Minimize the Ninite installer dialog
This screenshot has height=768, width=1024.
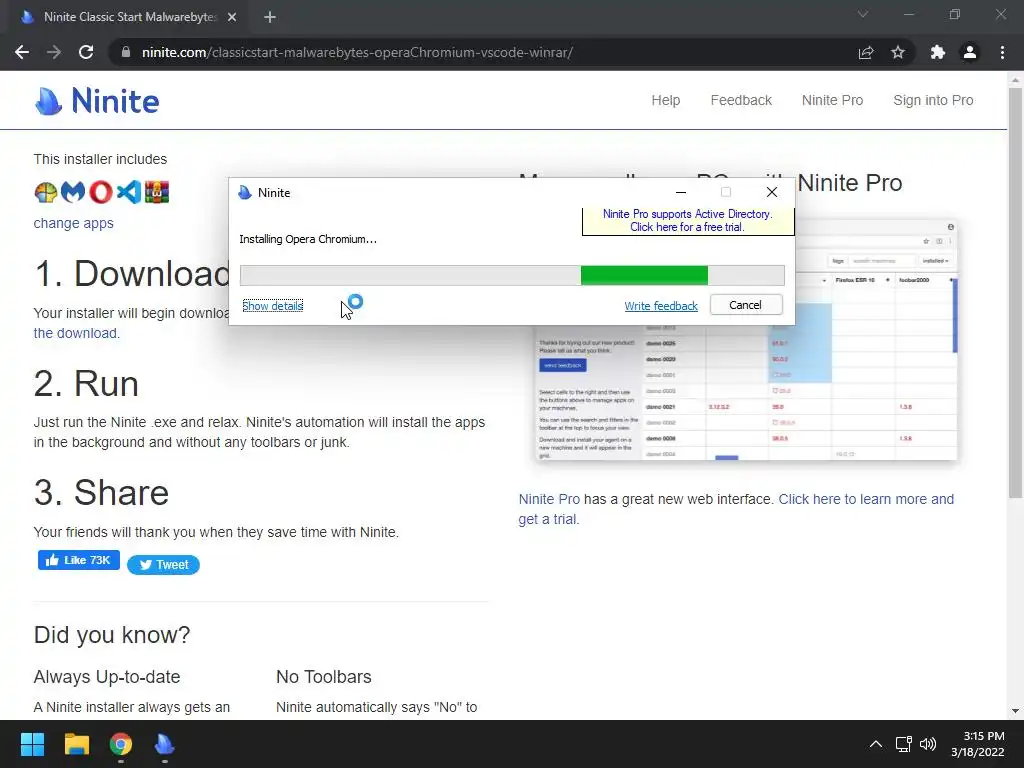pyautogui.click(x=680, y=192)
